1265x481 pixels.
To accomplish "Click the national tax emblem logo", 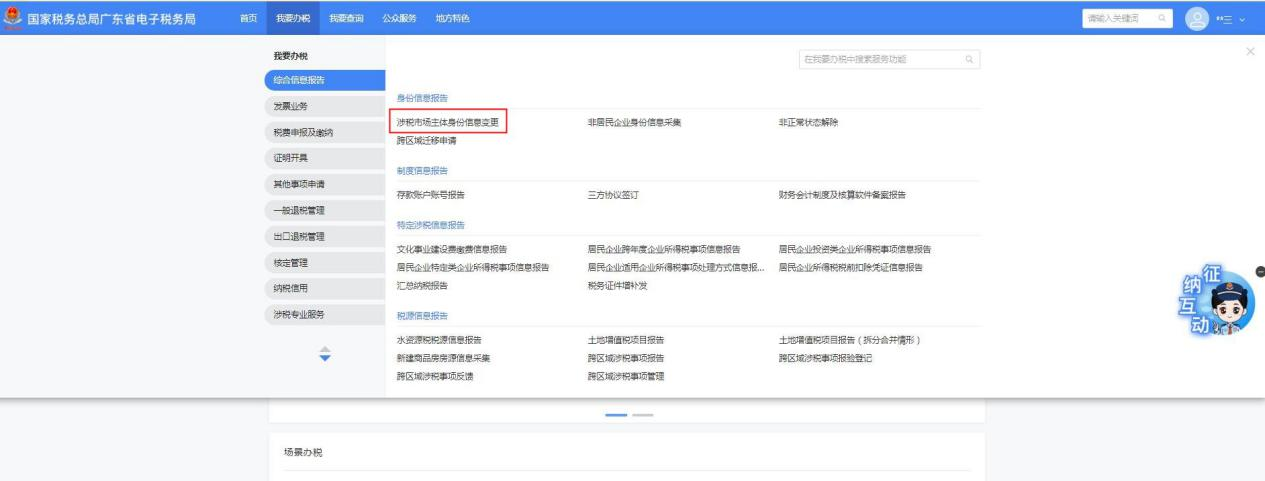I will click(12, 18).
